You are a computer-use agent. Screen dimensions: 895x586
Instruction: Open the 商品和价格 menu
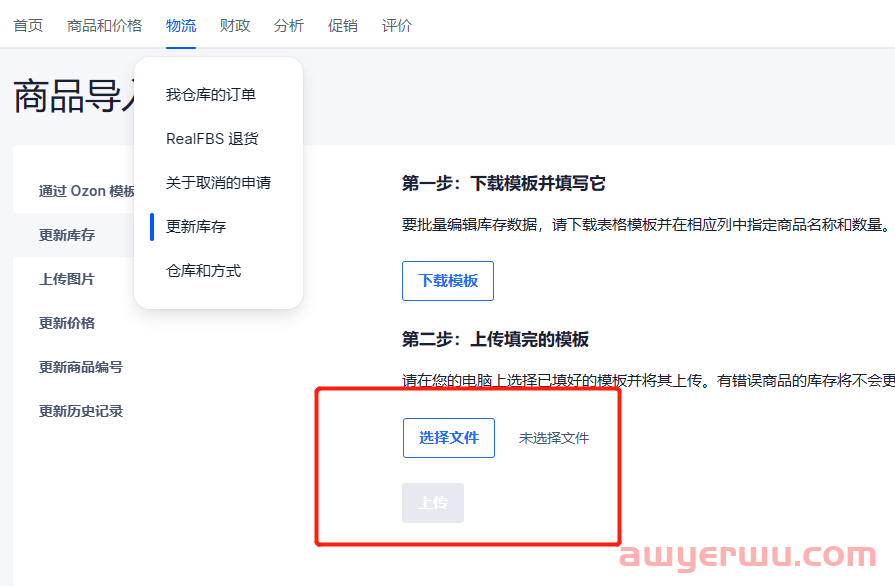click(104, 26)
